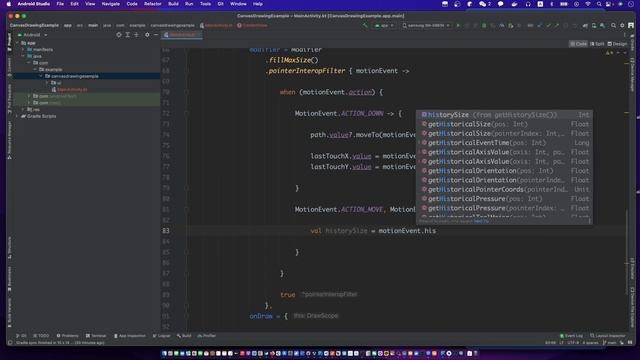Open the Build menu

173,4
